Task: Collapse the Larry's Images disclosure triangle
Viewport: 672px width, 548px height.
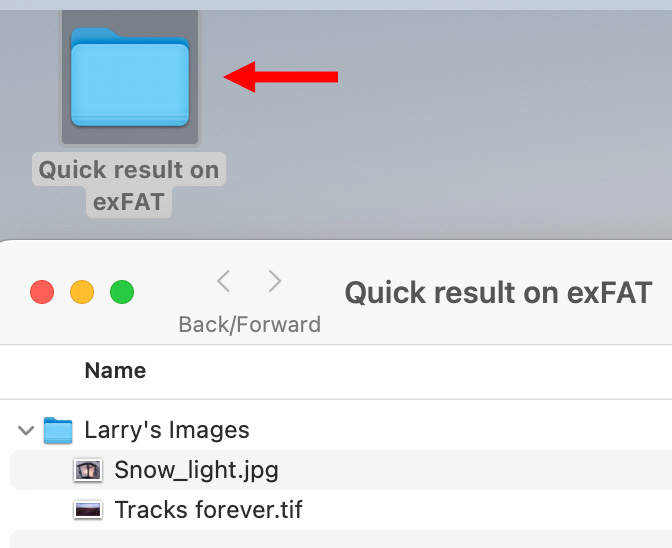Action: [x=24, y=431]
